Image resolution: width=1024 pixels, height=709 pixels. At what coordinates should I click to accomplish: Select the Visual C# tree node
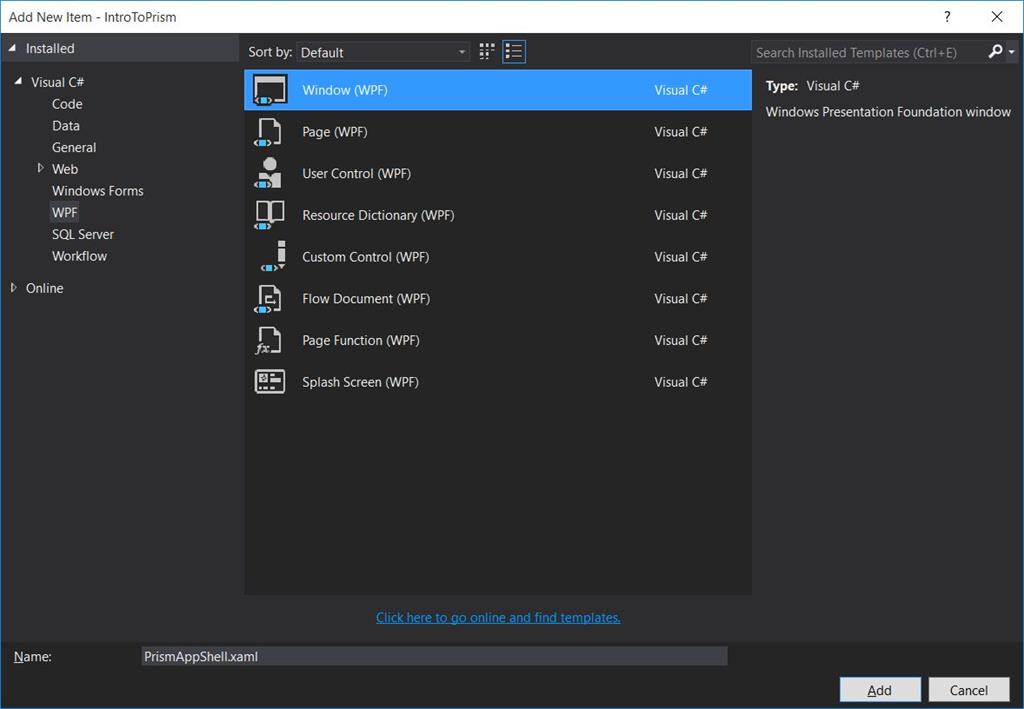tap(57, 82)
